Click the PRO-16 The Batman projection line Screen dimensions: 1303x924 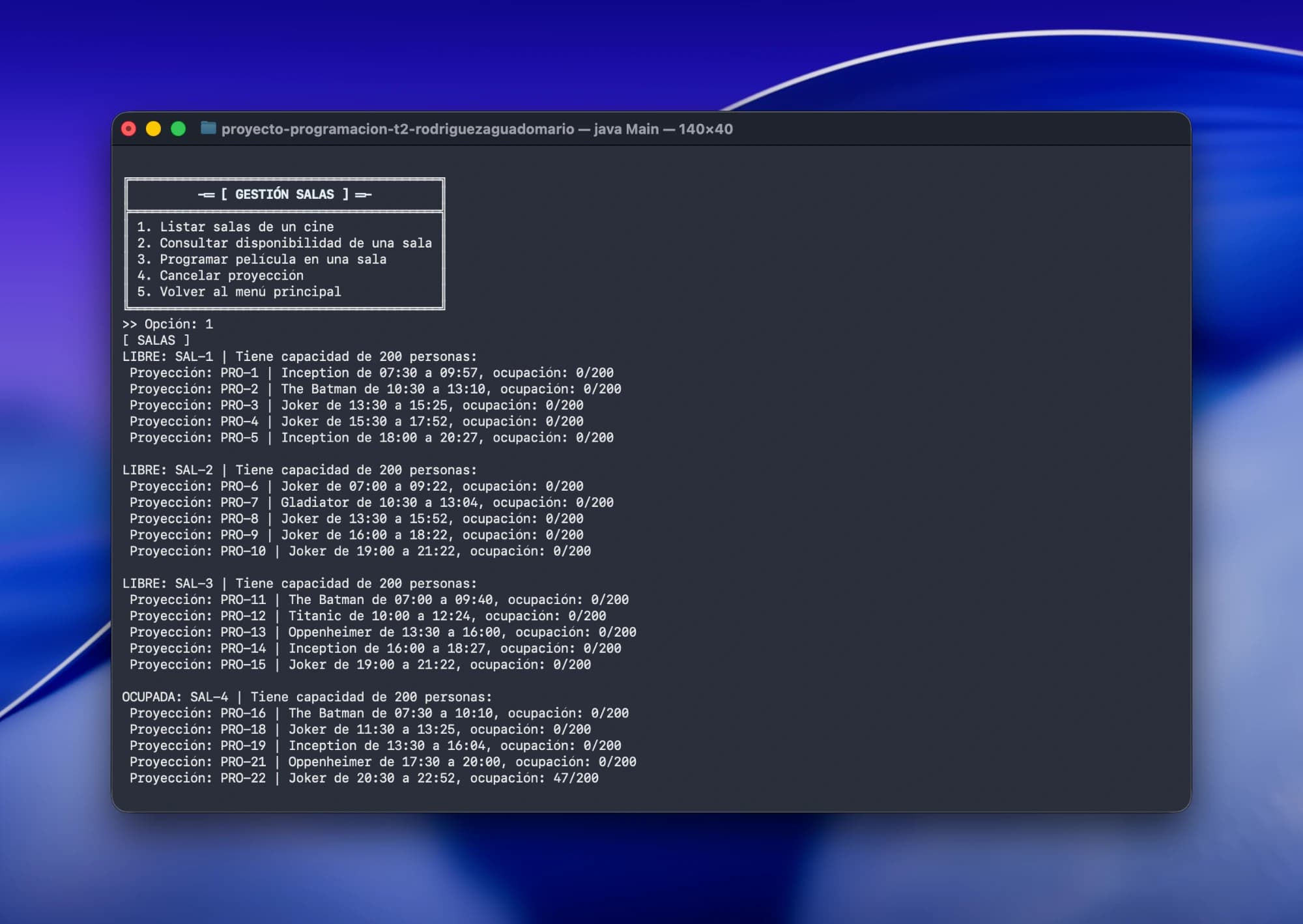379,714
